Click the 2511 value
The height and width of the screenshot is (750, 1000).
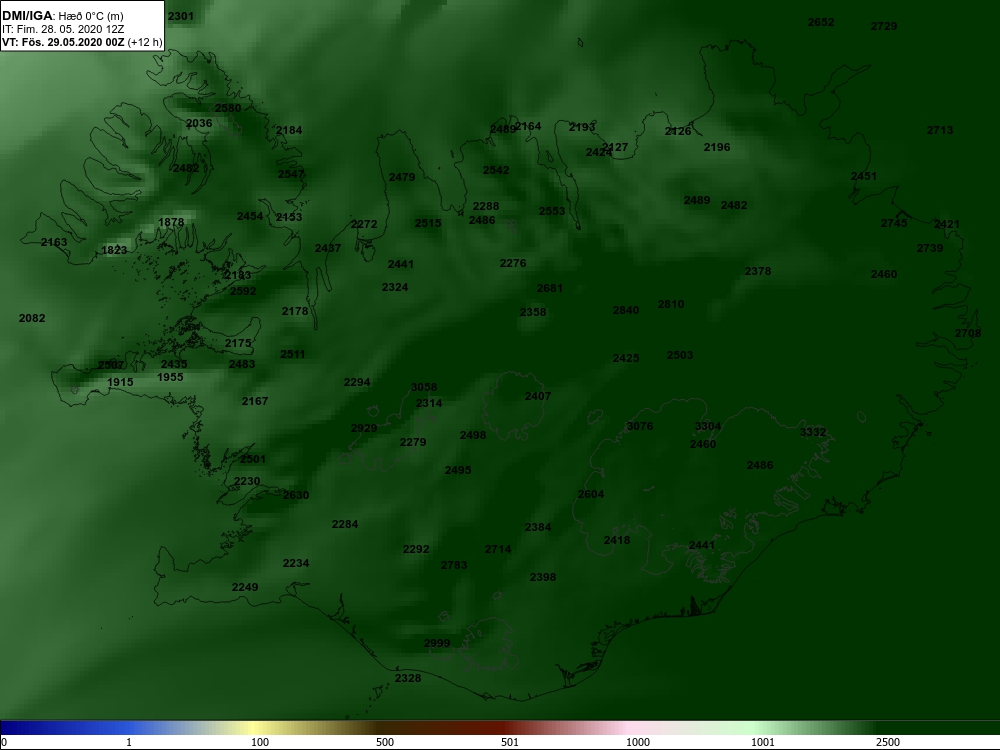[293, 355]
